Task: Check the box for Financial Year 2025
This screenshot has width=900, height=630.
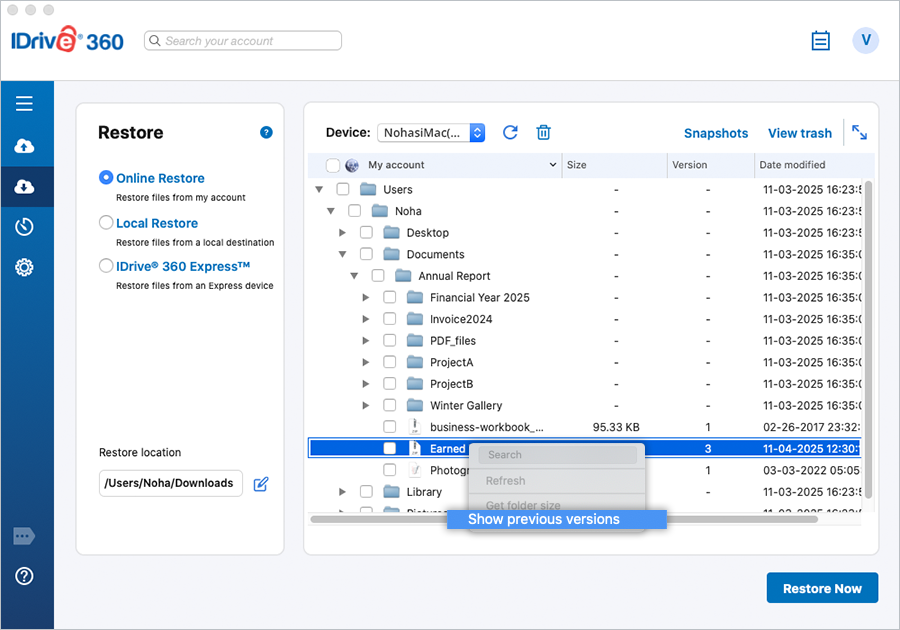Action: point(390,298)
